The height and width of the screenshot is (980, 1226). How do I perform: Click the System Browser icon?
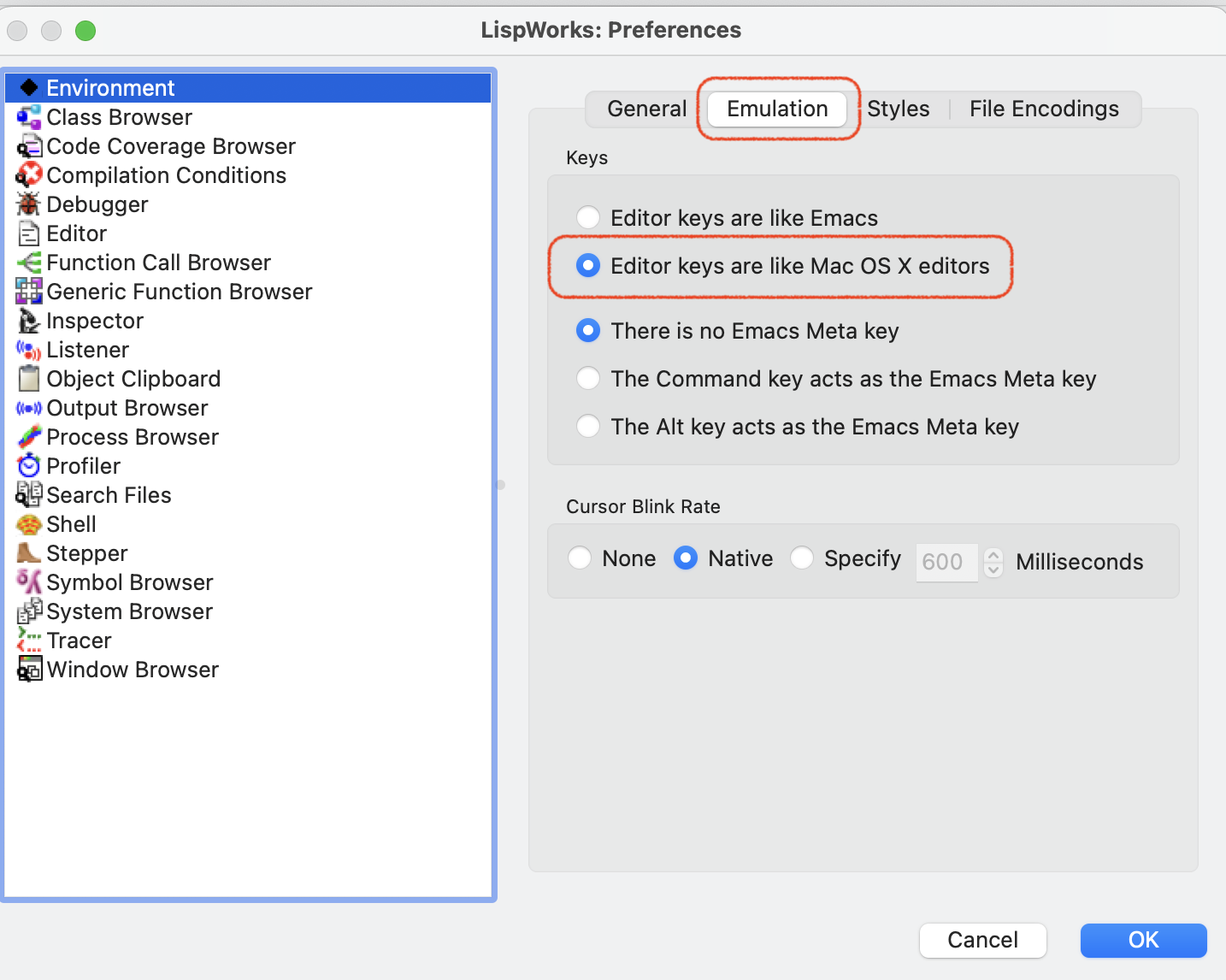coord(29,611)
